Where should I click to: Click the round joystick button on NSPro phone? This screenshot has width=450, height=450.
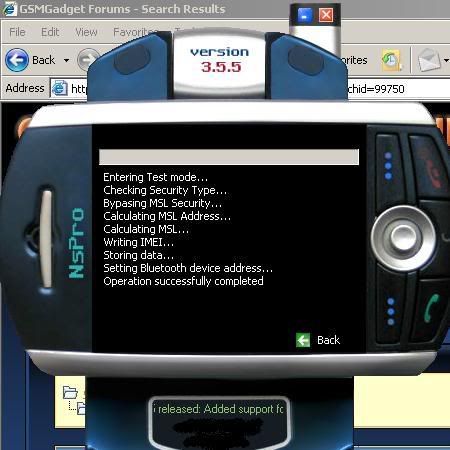(403, 237)
